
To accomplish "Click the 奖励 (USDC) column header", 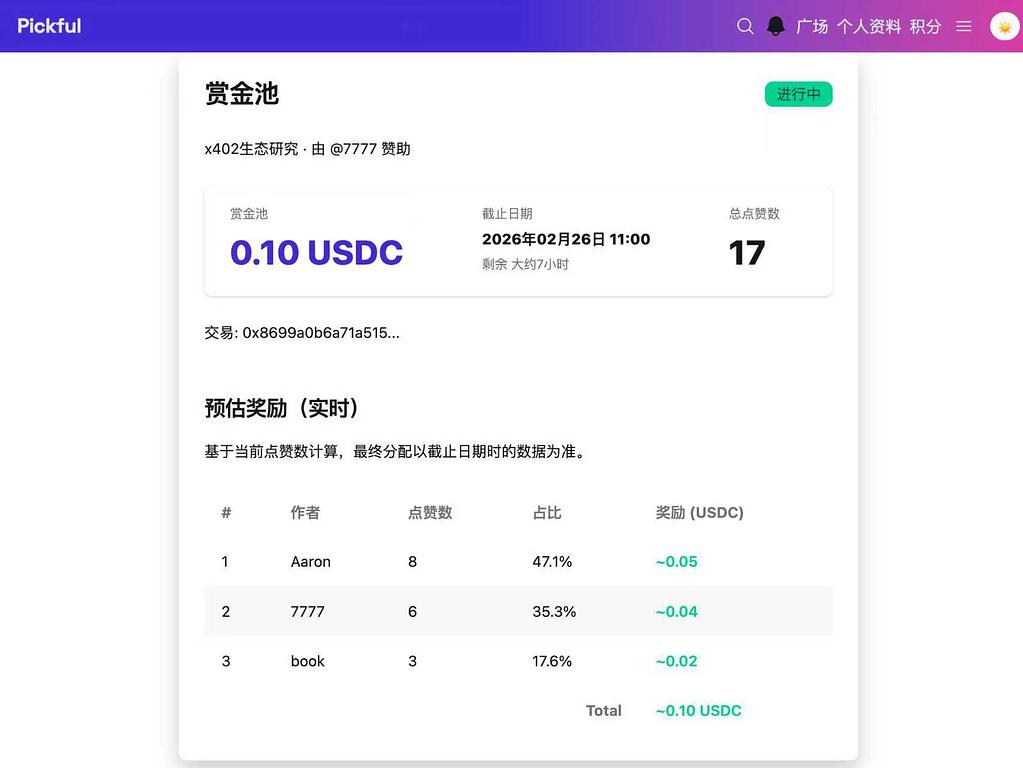I will tap(699, 513).
